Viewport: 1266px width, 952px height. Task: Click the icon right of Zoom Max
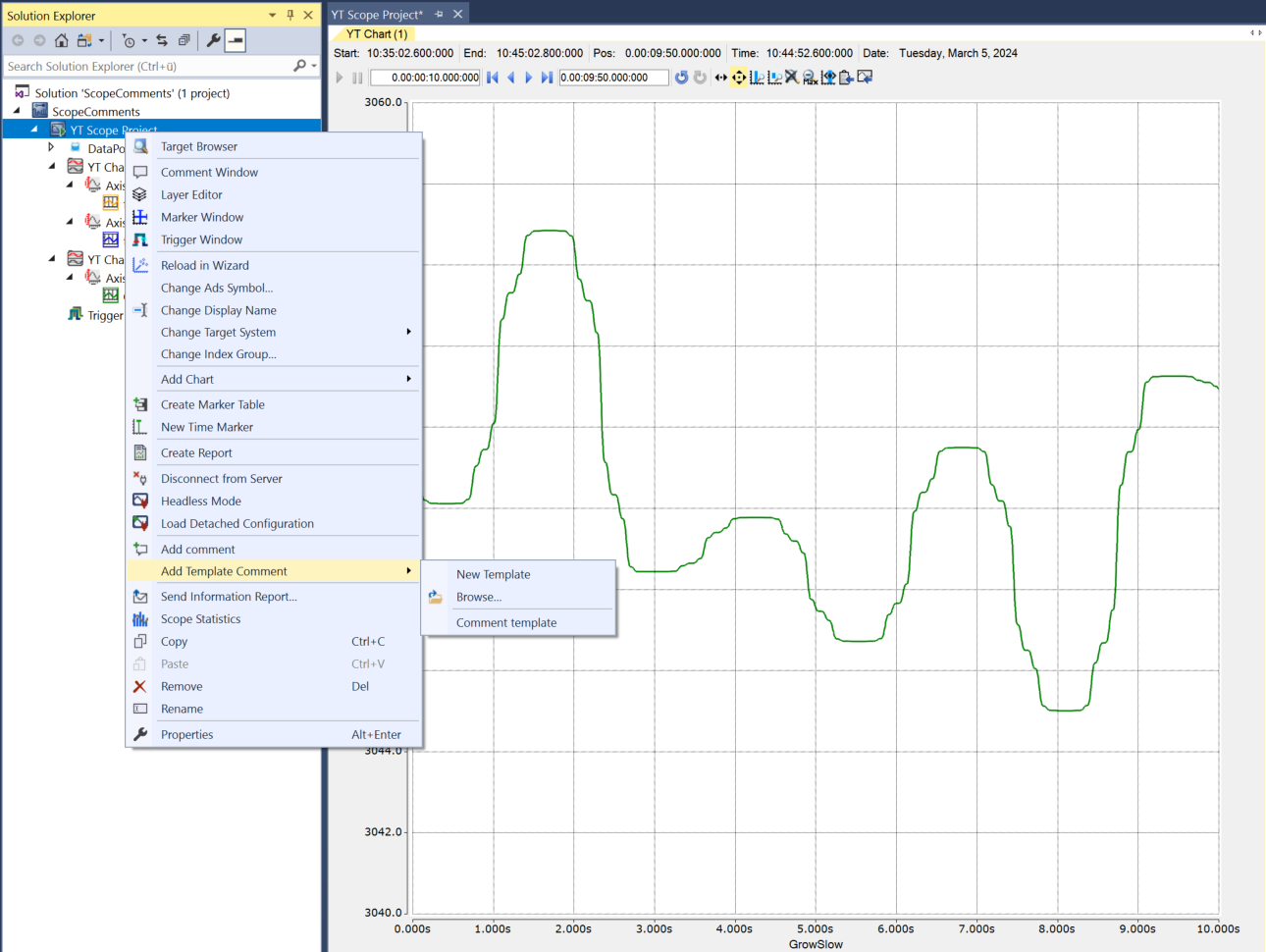point(828,78)
